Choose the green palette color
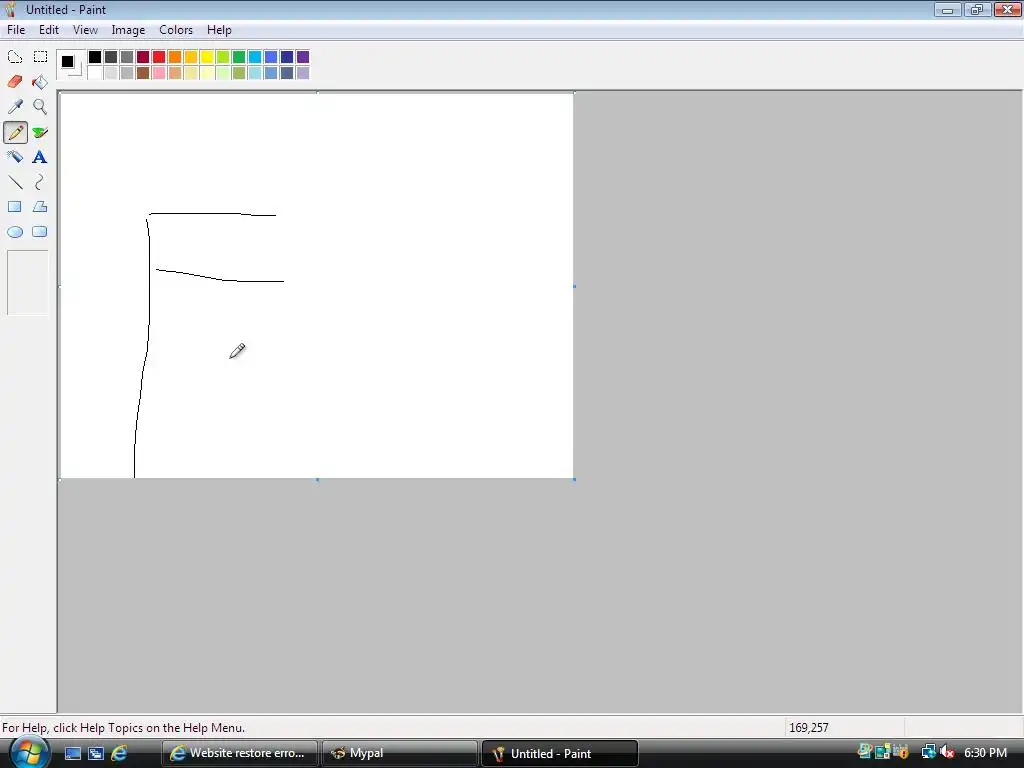The width and height of the screenshot is (1024, 768). pyautogui.click(x=239, y=57)
